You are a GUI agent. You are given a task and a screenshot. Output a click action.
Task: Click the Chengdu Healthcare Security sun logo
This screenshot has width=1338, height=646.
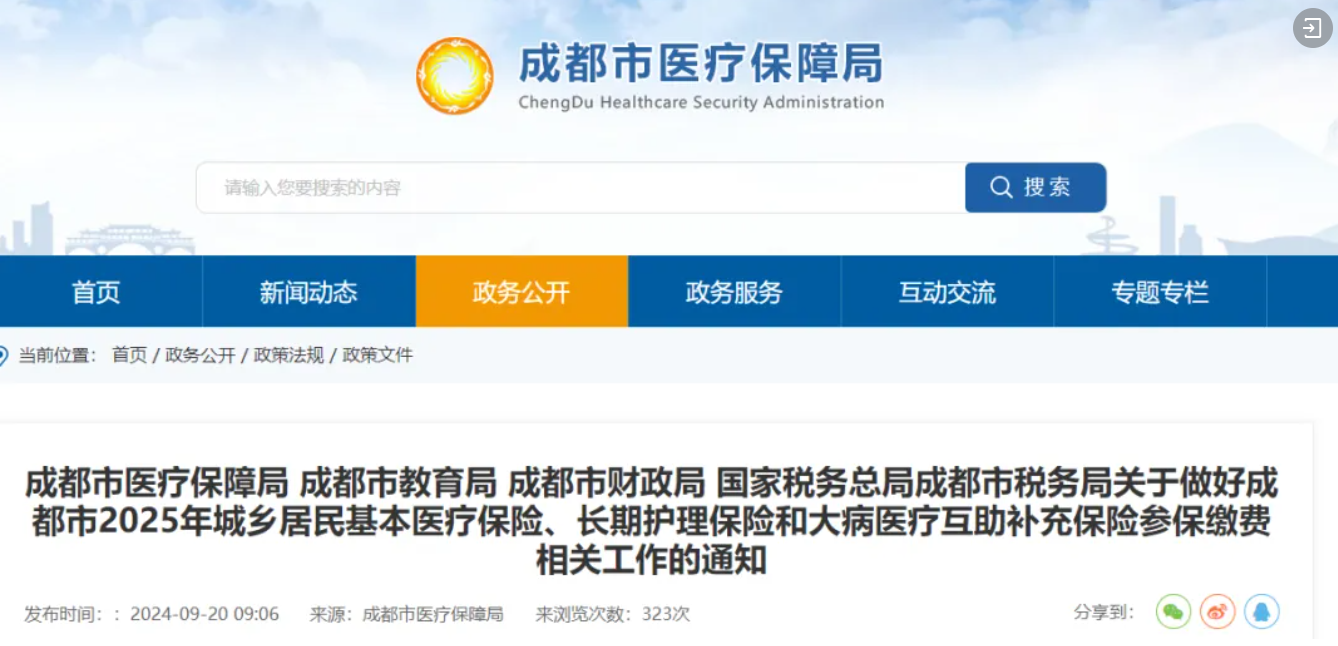[x=454, y=76]
